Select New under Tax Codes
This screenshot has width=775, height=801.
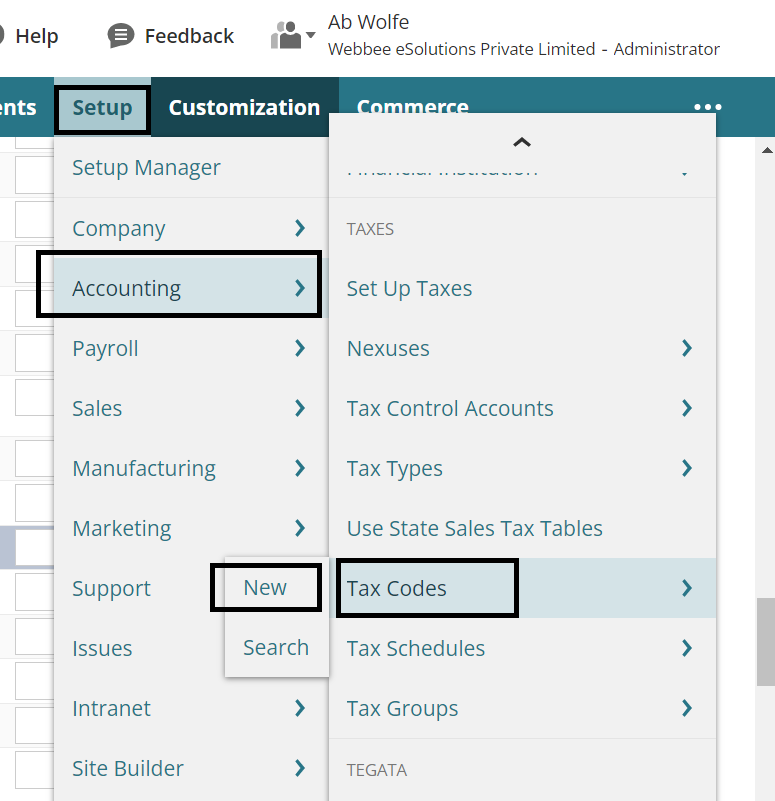(265, 588)
